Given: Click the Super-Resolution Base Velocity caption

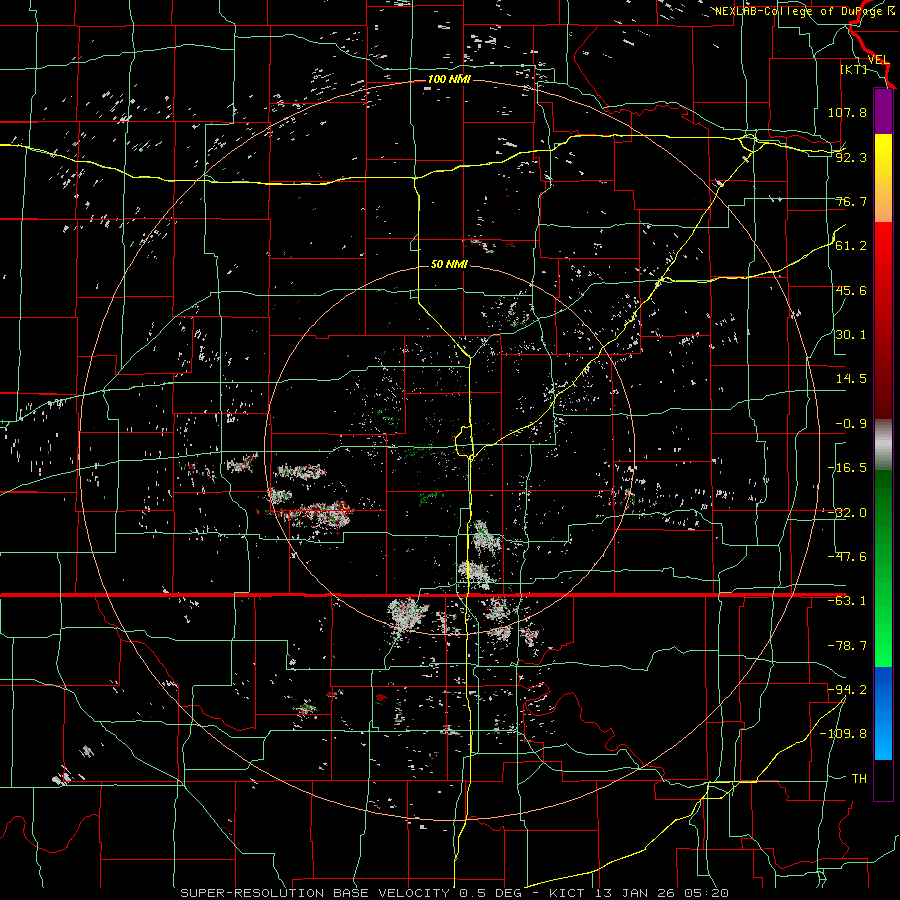Looking at the screenshot, I should point(455,893).
